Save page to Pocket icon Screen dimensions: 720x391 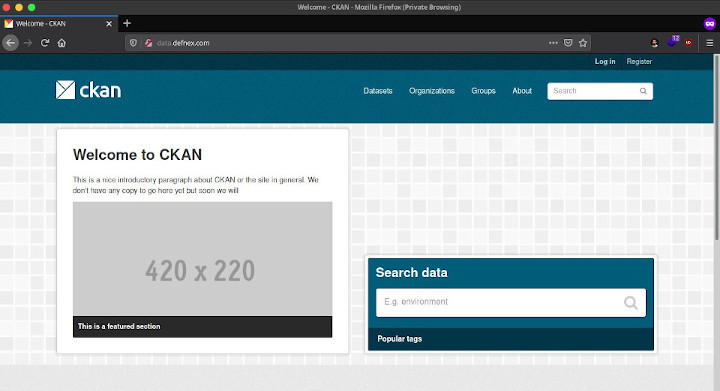point(568,43)
